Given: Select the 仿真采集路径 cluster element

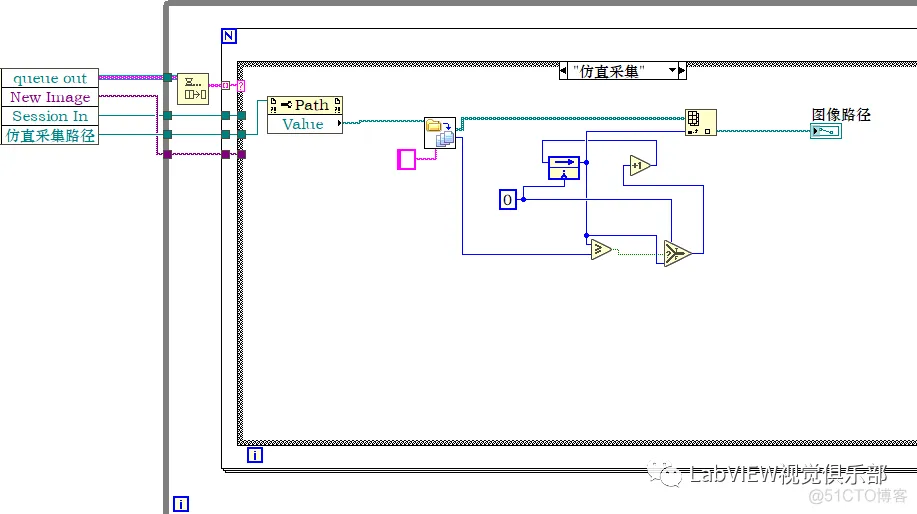Looking at the screenshot, I should pyautogui.click(x=50, y=135).
